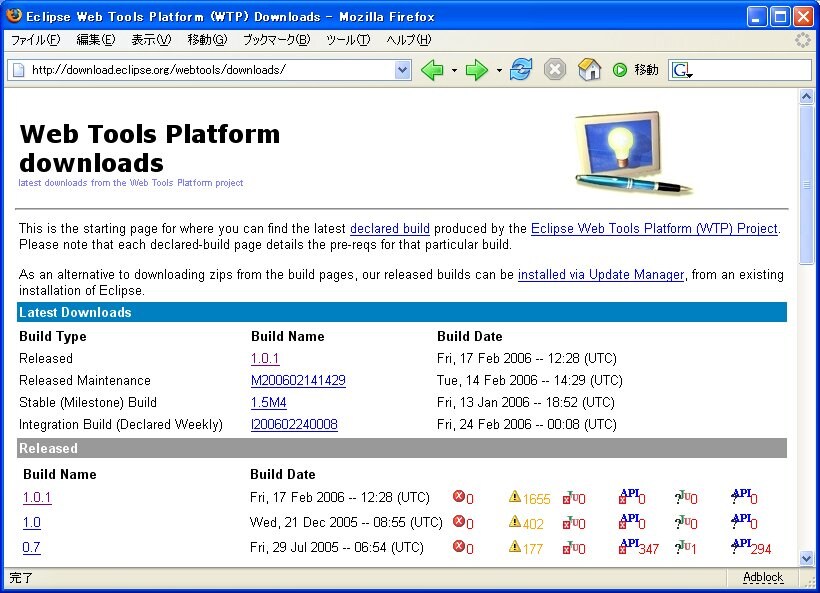Open the Forward button history dropdown arrow
Screen dimensions: 820x593
tap(499, 70)
